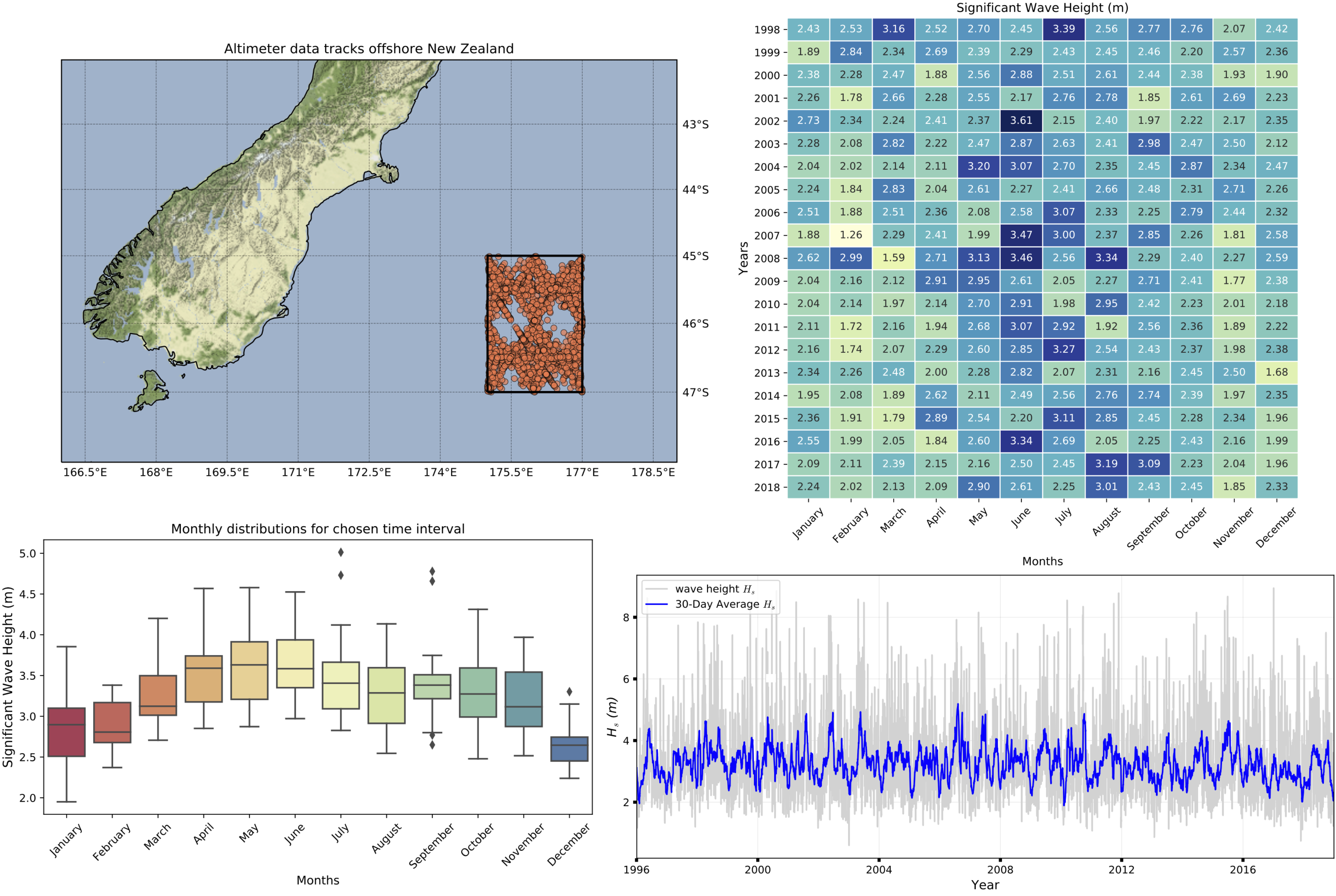Click the December box in the boxplot
The height and width of the screenshot is (896, 1336).
point(569,749)
